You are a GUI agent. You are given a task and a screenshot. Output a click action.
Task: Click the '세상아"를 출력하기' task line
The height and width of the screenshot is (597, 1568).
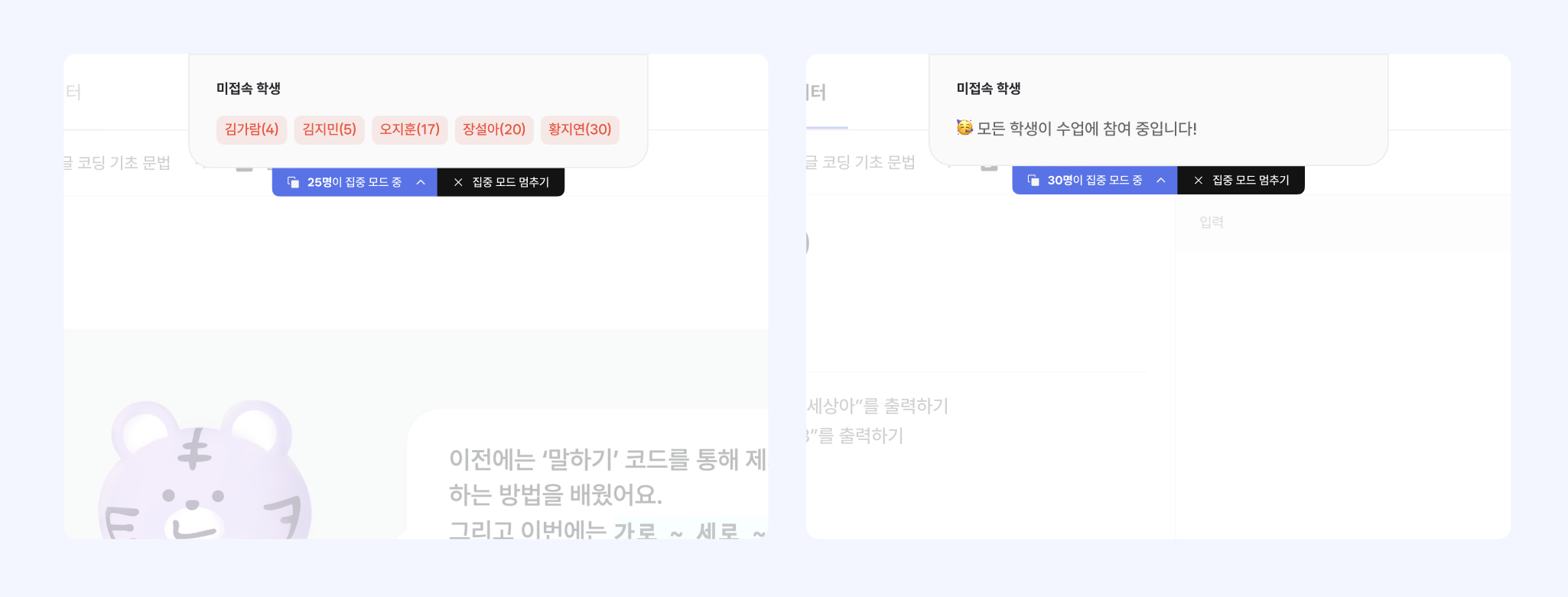(878, 406)
